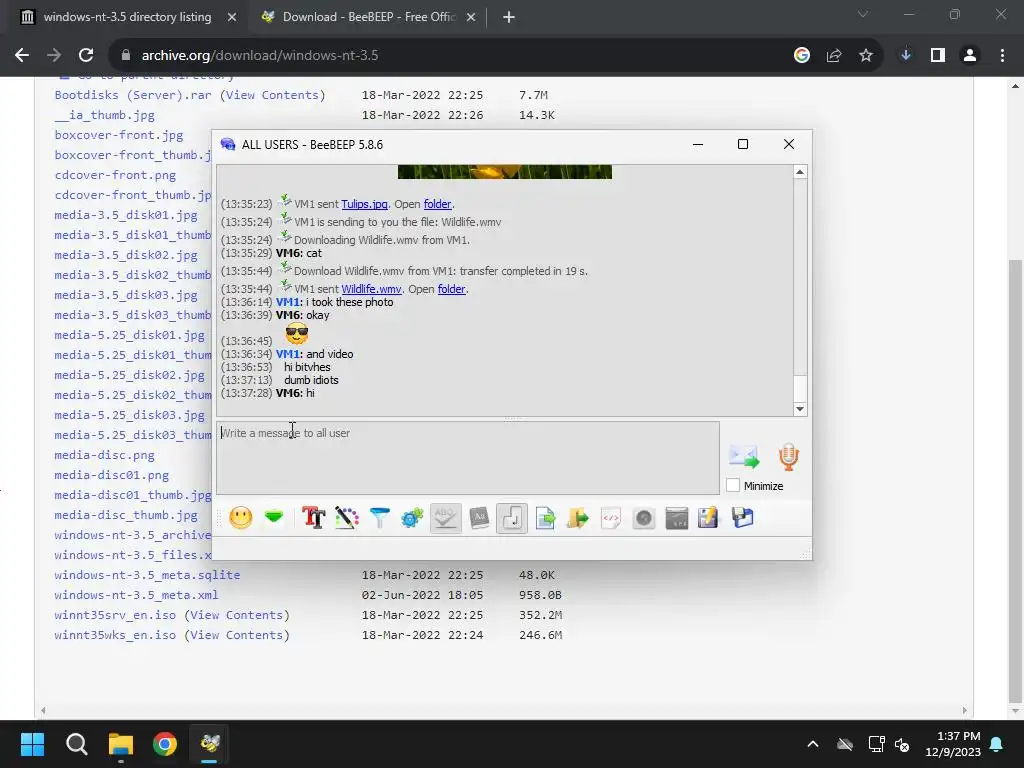Reload the archive.org page
This screenshot has height=768, width=1024.
(x=86, y=56)
